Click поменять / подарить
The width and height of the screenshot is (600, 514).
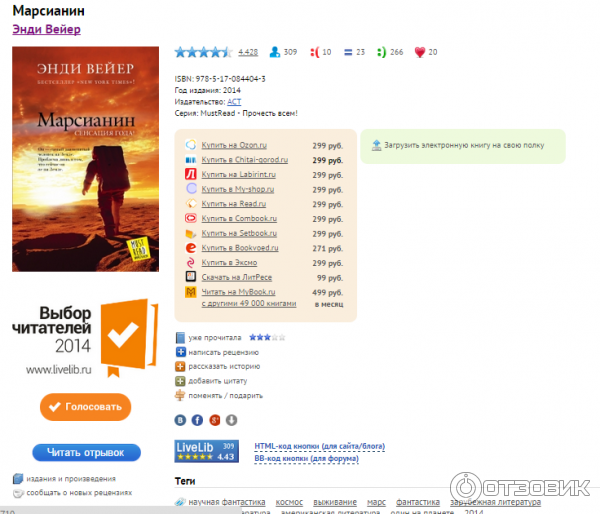click(225, 396)
